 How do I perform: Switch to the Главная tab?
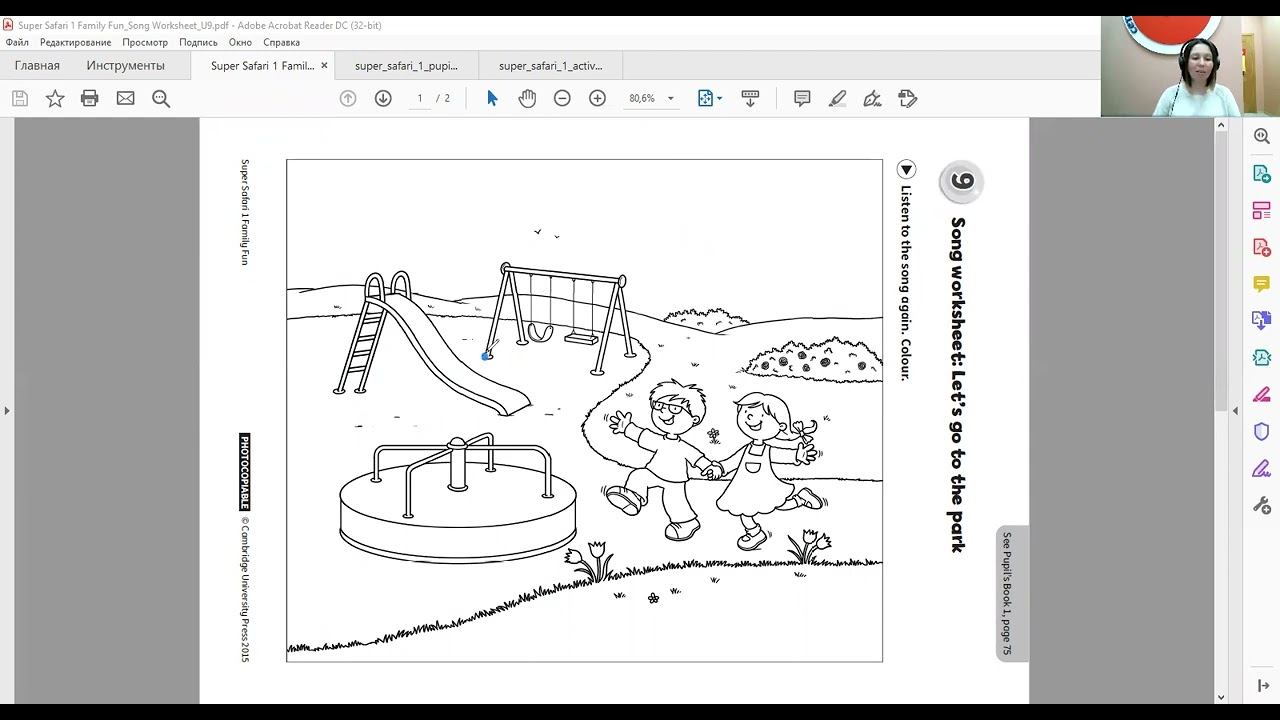pos(37,65)
